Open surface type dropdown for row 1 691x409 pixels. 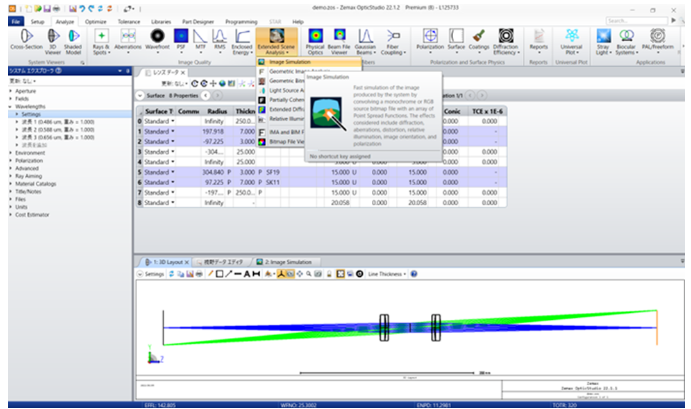pyautogui.click(x=173, y=131)
